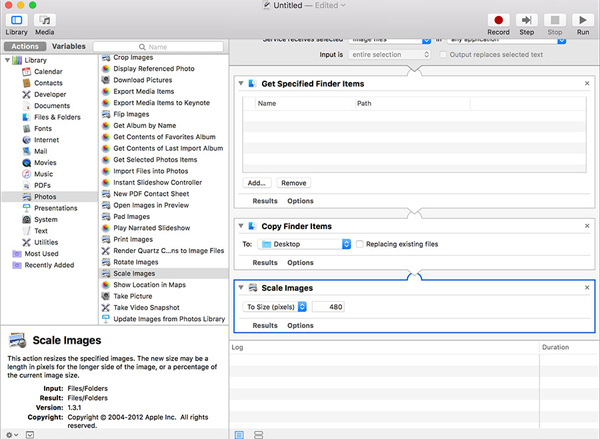Toggle the Library panel toolbar icon
The height and width of the screenshot is (439, 600).
click(x=16, y=20)
